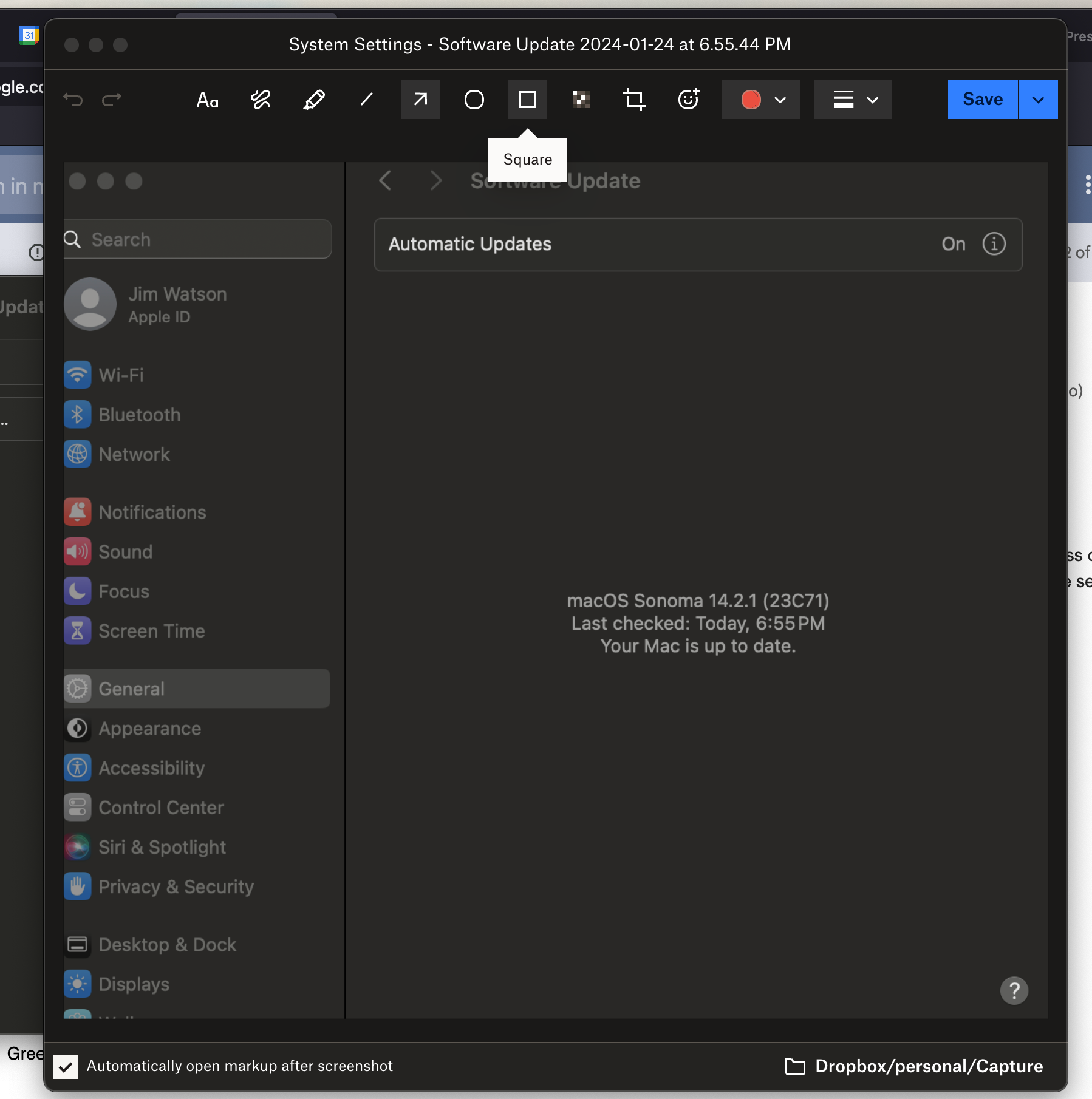Click the Google Calendar icon behind the window
The height and width of the screenshot is (1099, 1092).
pyautogui.click(x=29, y=35)
